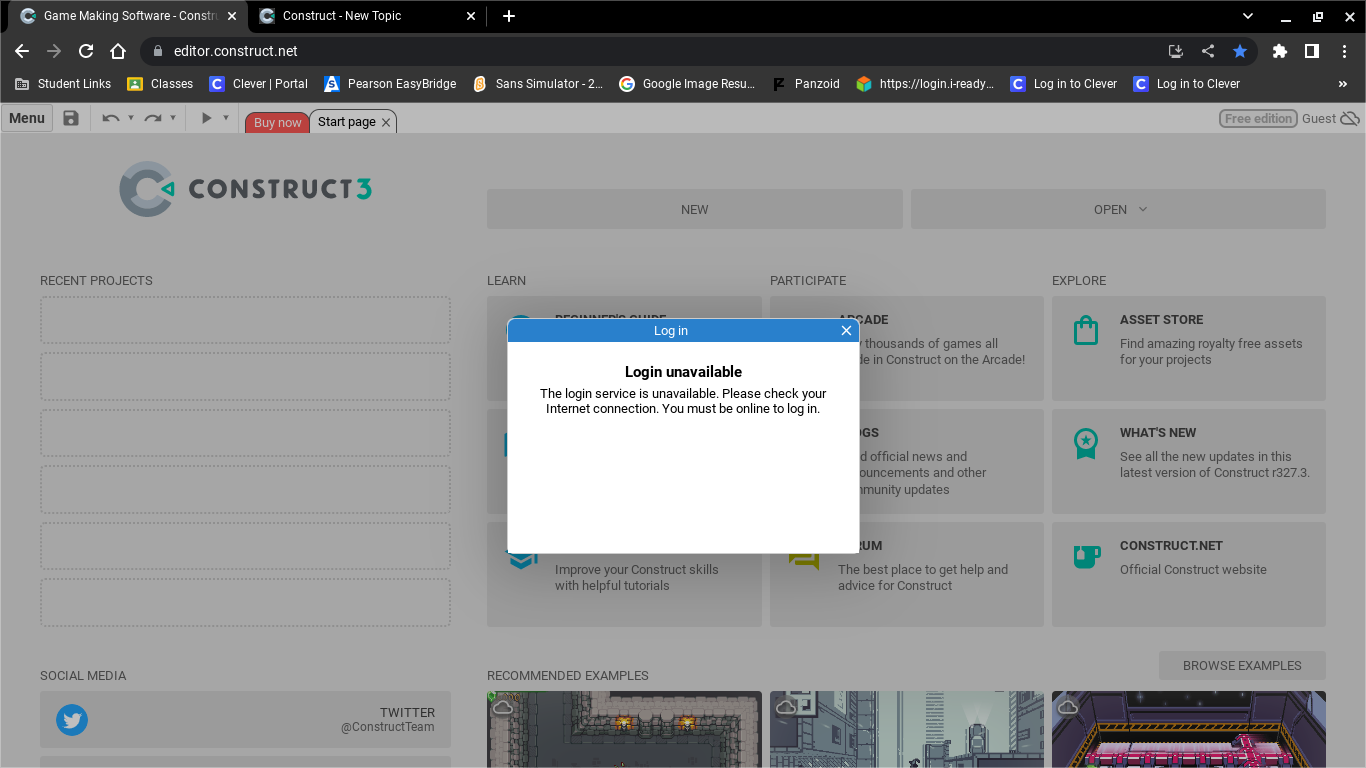The image size is (1366, 768).
Task: Click the bookmark star icon
Action: pos(1240,51)
